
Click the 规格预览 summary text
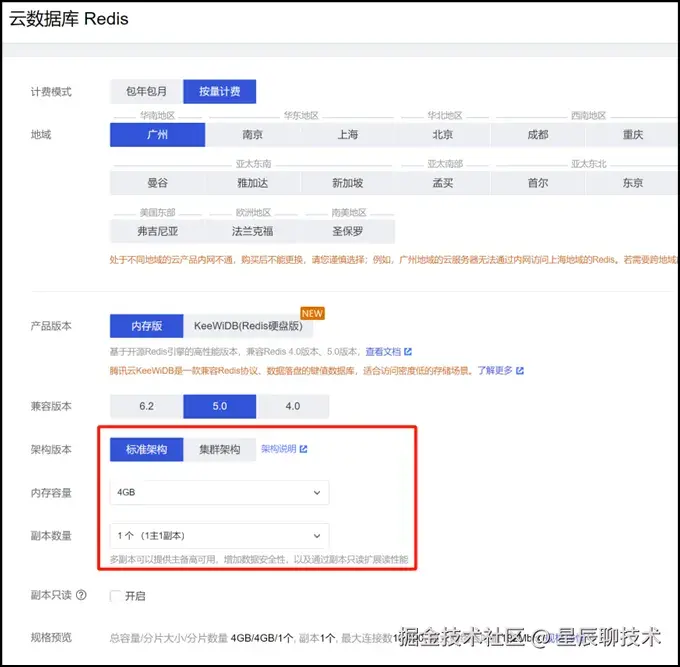(x=347, y=638)
